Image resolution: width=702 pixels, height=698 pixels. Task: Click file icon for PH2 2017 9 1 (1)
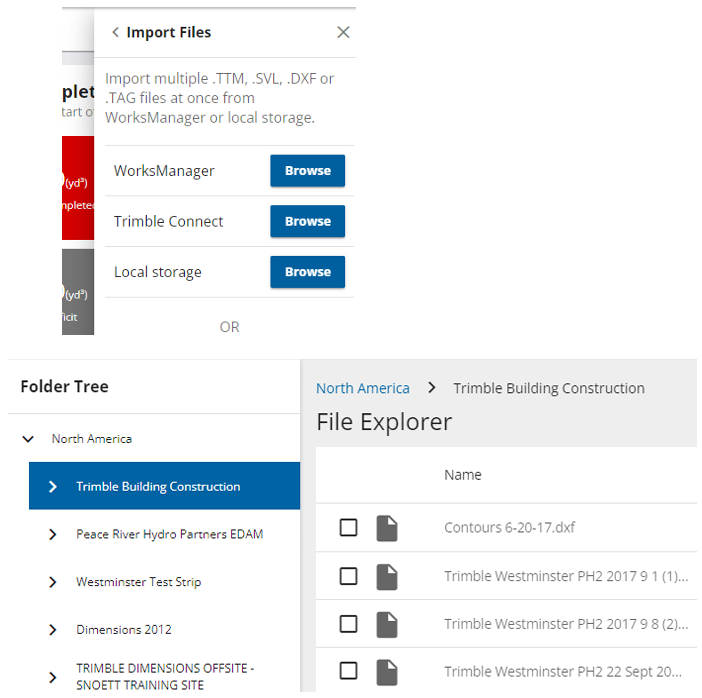point(387,577)
